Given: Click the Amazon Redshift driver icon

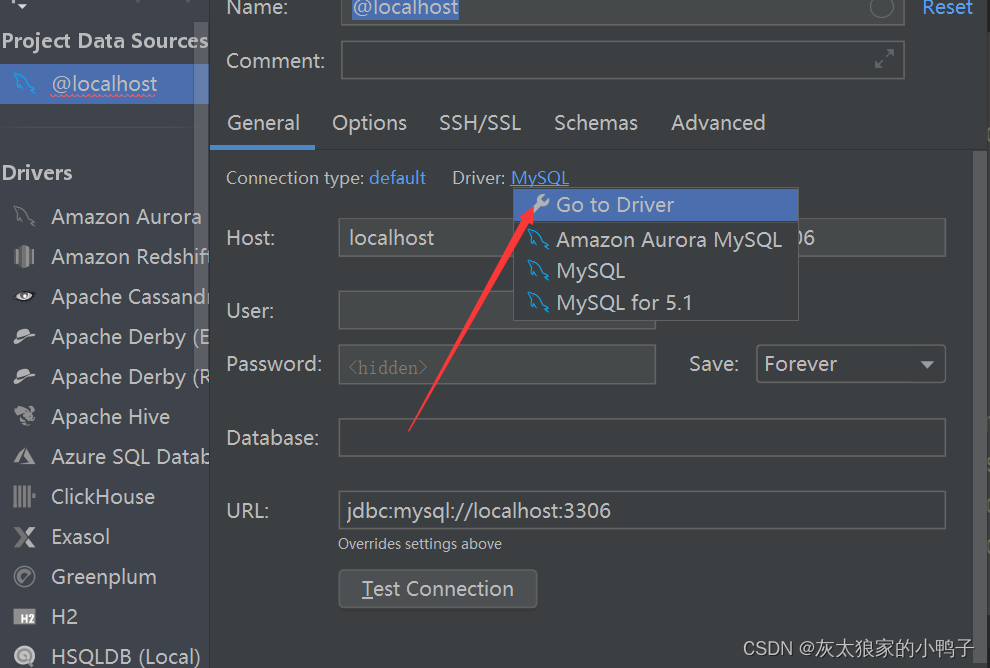Looking at the screenshot, I should (24, 256).
